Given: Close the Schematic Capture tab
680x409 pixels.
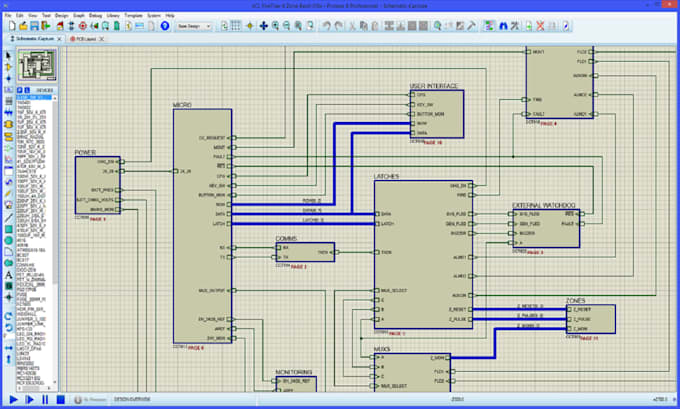Looking at the screenshot, I should [x=59, y=39].
